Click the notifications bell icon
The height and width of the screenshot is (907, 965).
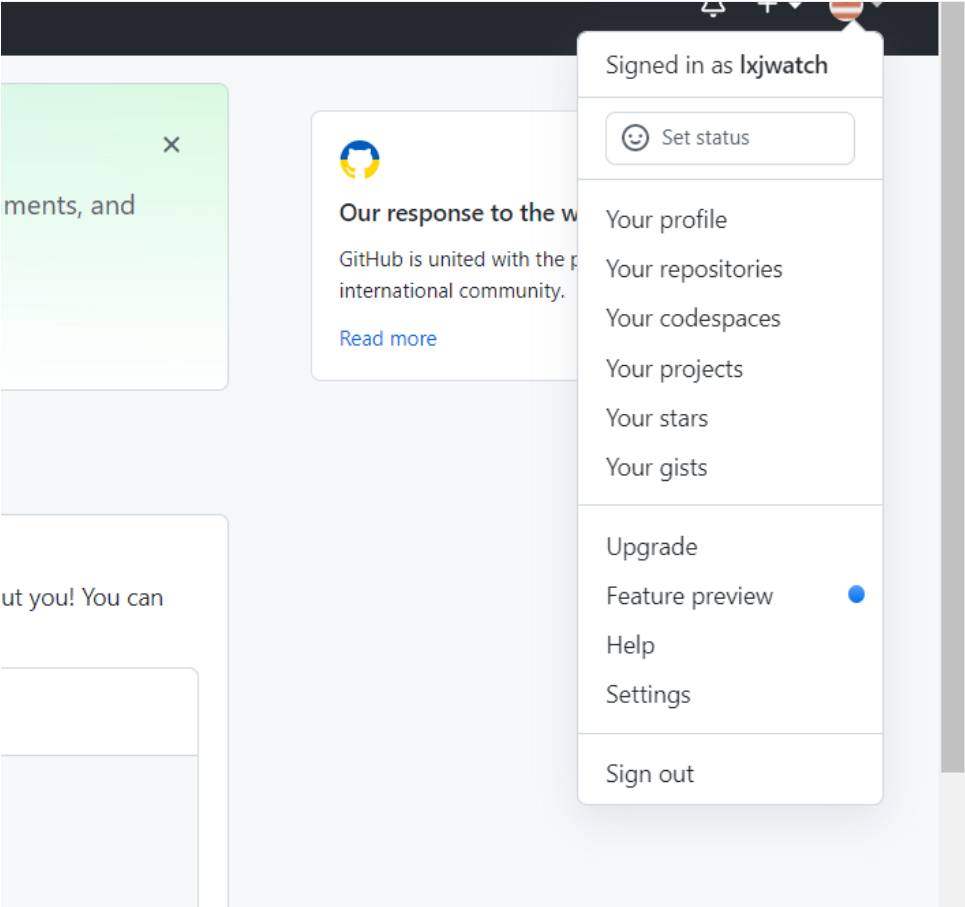[712, 7]
